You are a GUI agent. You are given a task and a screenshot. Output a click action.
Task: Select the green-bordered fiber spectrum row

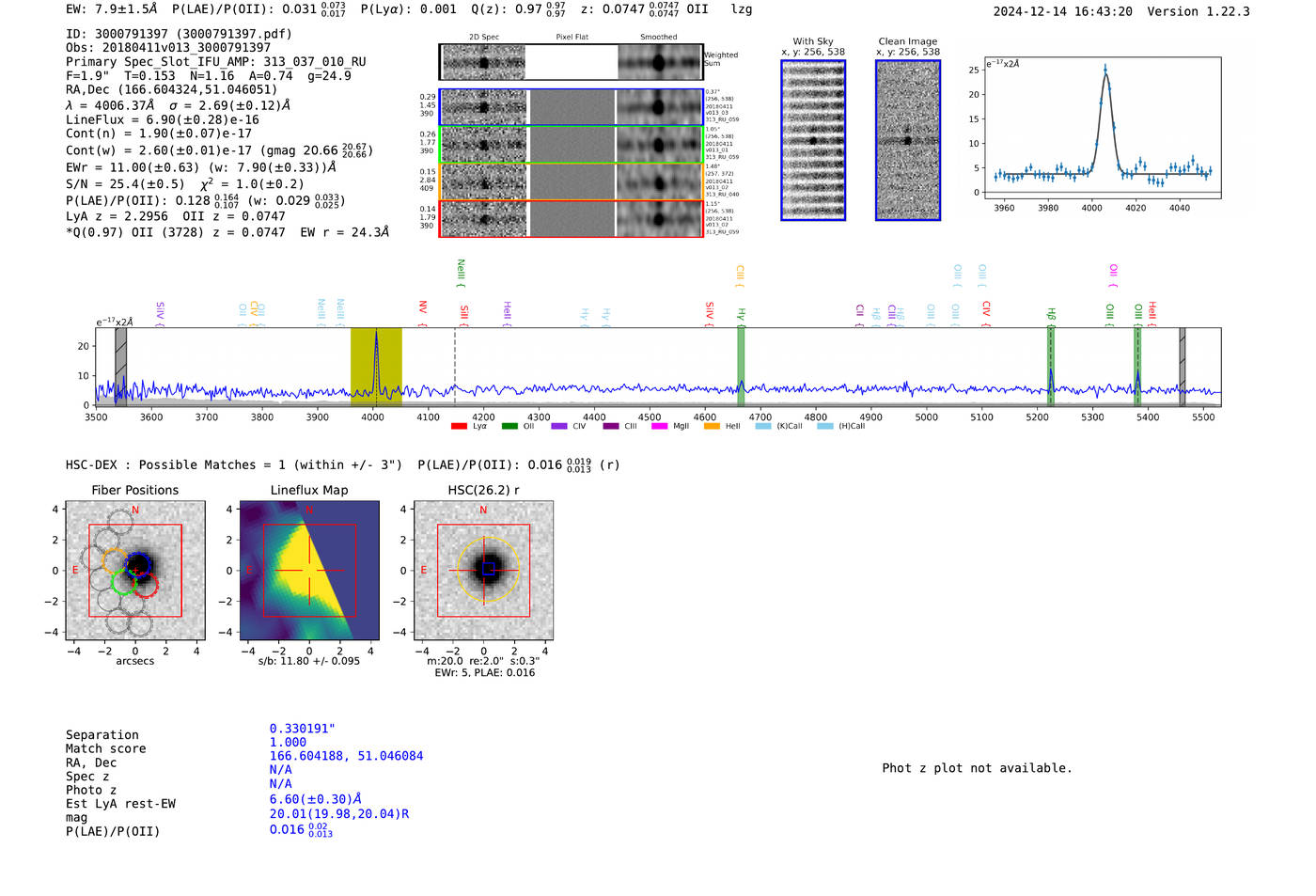[571, 145]
